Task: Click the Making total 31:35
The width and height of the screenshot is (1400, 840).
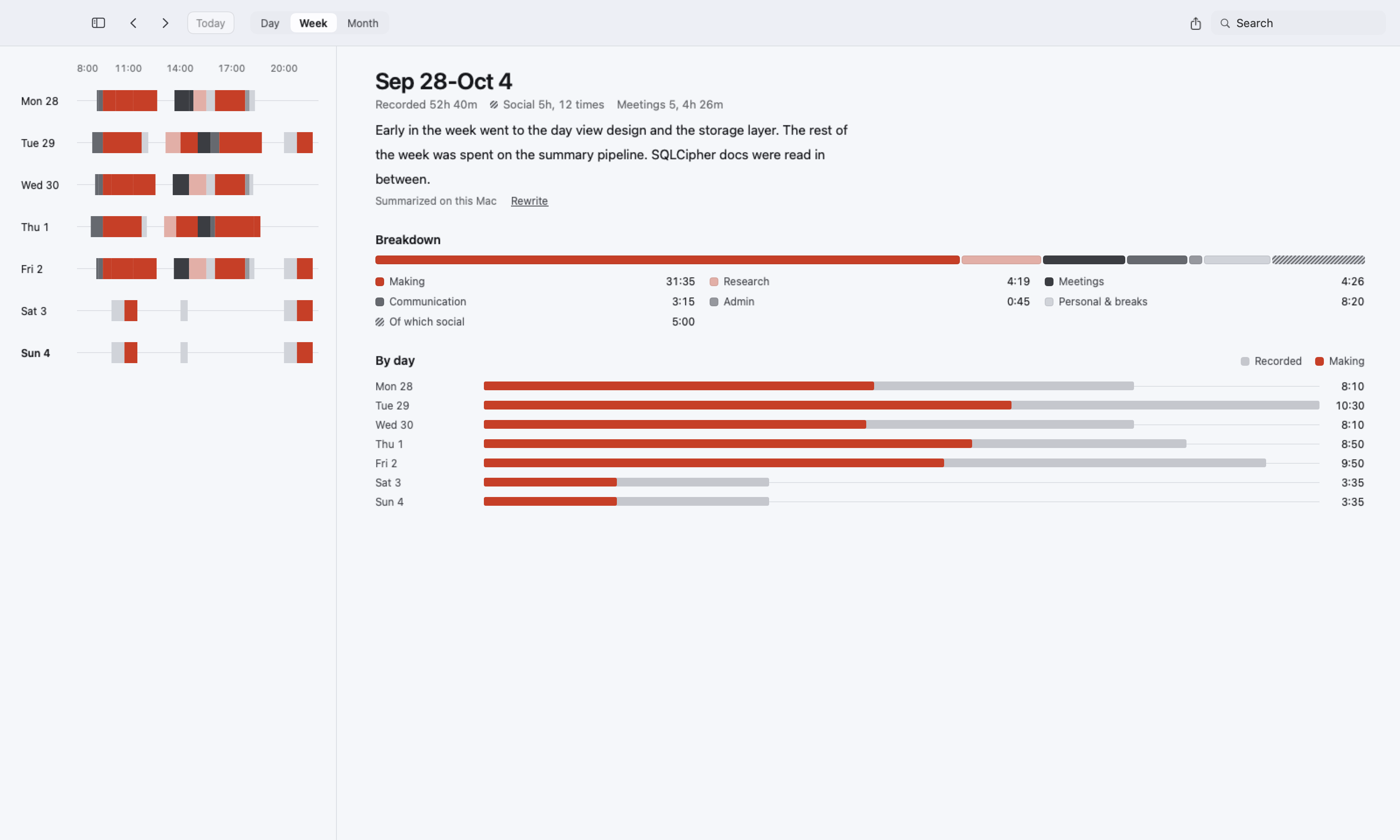Action: (x=680, y=282)
